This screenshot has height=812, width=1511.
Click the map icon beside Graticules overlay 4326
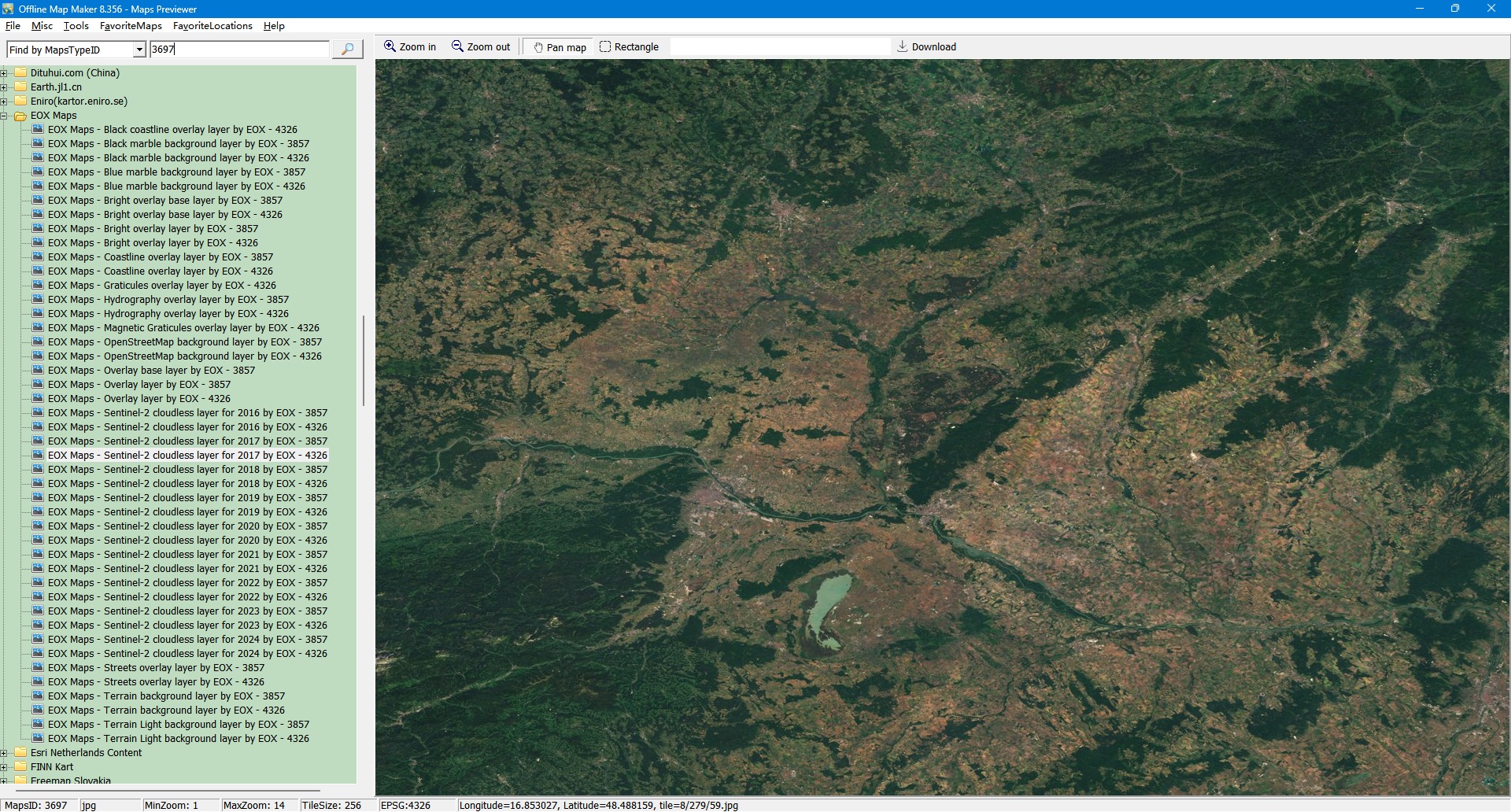pyautogui.click(x=38, y=286)
